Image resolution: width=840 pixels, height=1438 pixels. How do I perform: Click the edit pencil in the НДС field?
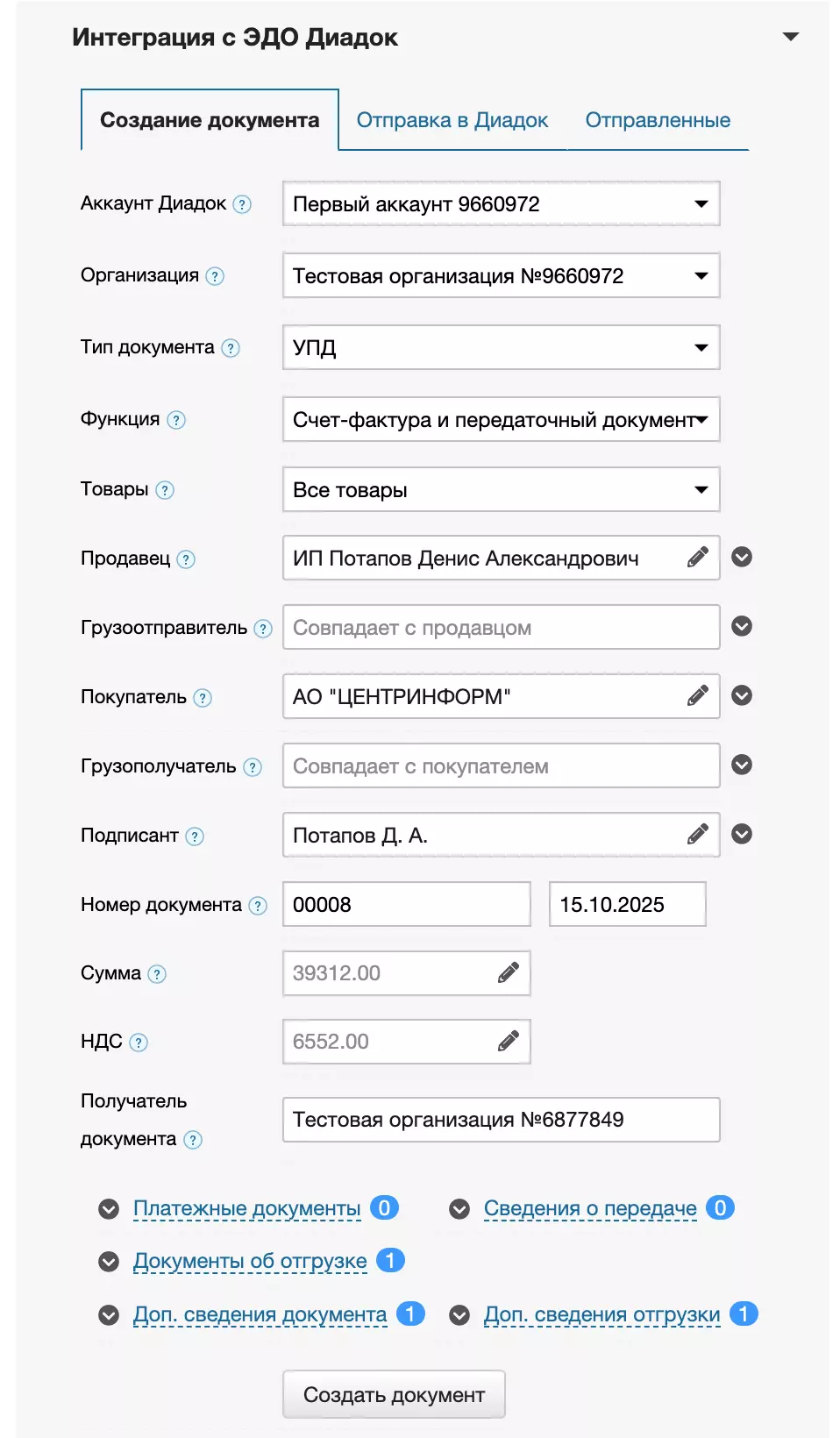[x=509, y=1041]
